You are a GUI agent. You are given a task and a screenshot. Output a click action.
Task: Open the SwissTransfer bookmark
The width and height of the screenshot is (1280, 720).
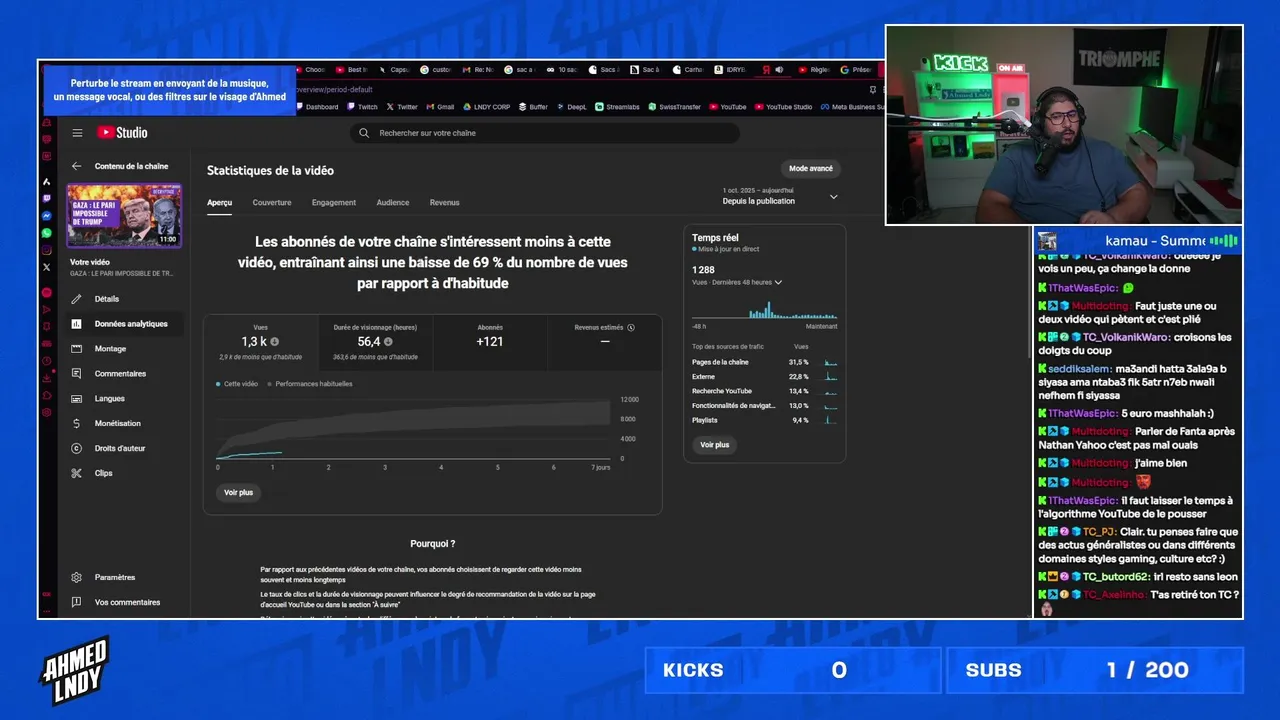[675, 107]
